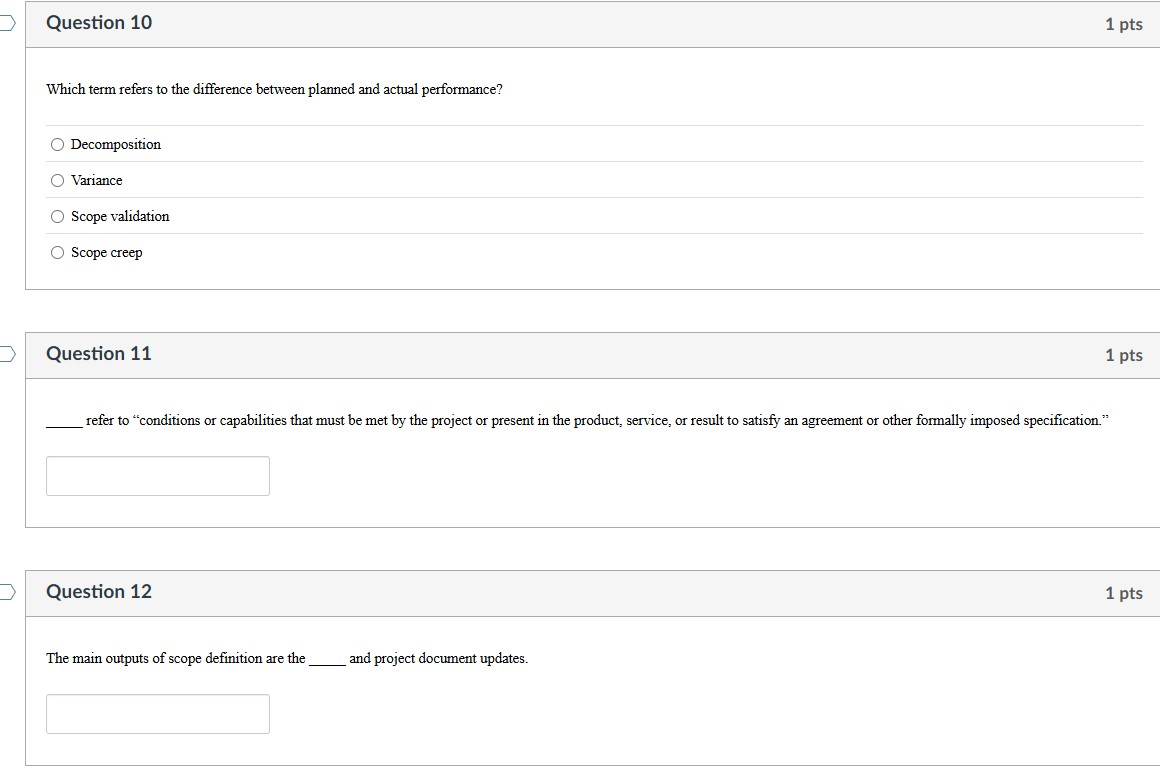Select the Decomposition radio option

point(58,145)
